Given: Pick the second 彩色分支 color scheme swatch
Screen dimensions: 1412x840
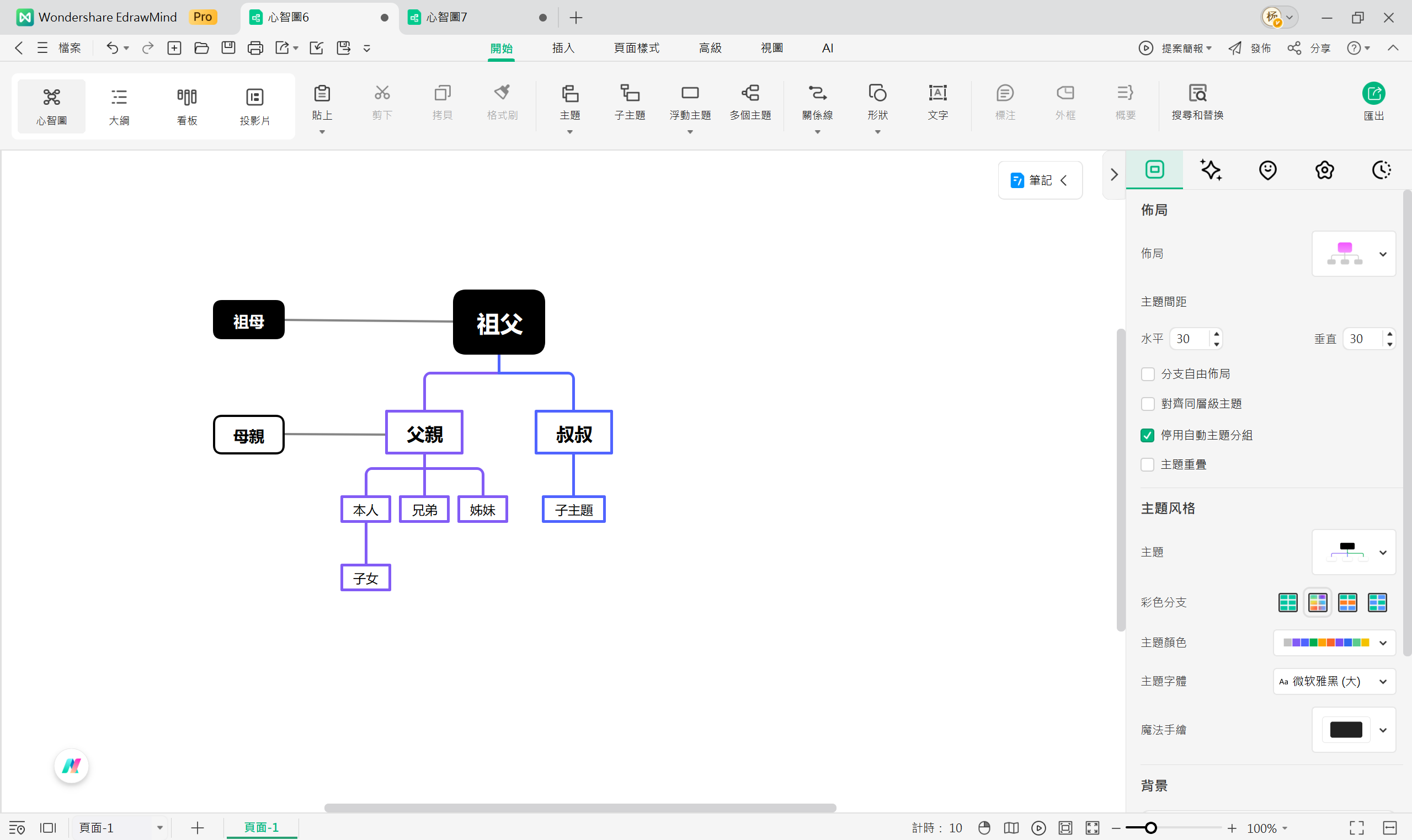Looking at the screenshot, I should click(1318, 602).
